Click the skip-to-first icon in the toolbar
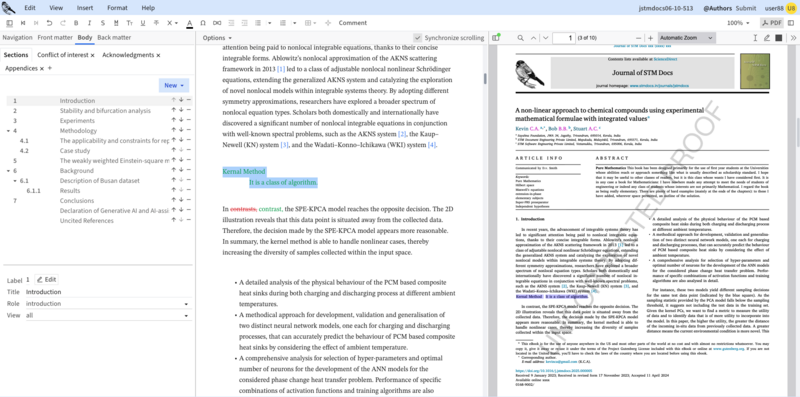 coord(23,23)
